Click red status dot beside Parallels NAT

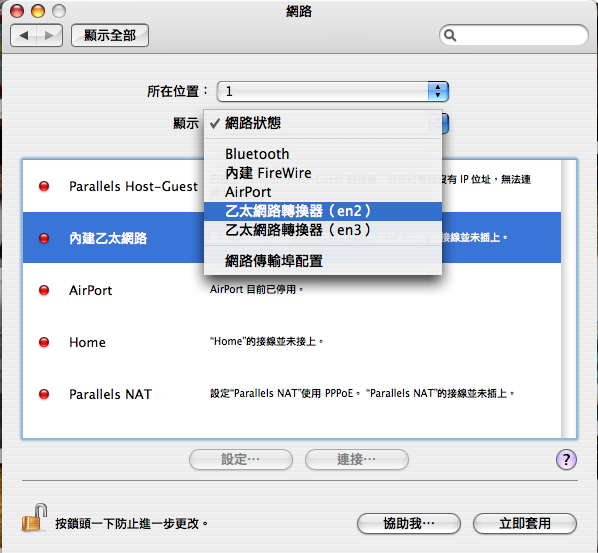tap(44, 394)
